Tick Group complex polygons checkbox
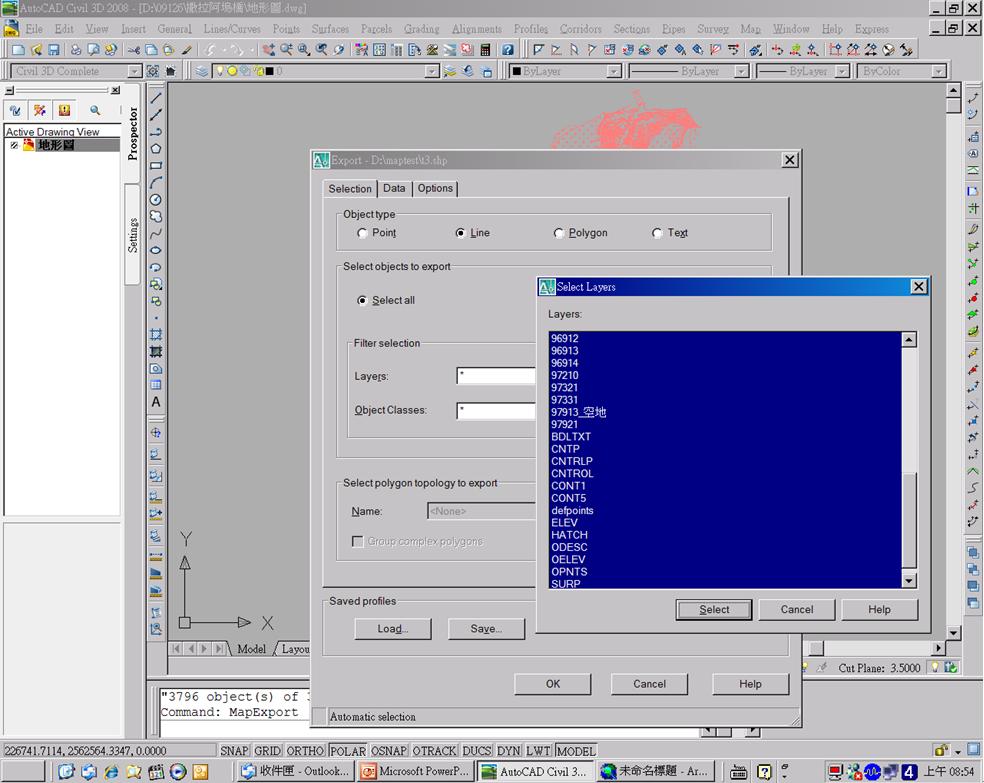The image size is (984, 783). click(x=358, y=541)
